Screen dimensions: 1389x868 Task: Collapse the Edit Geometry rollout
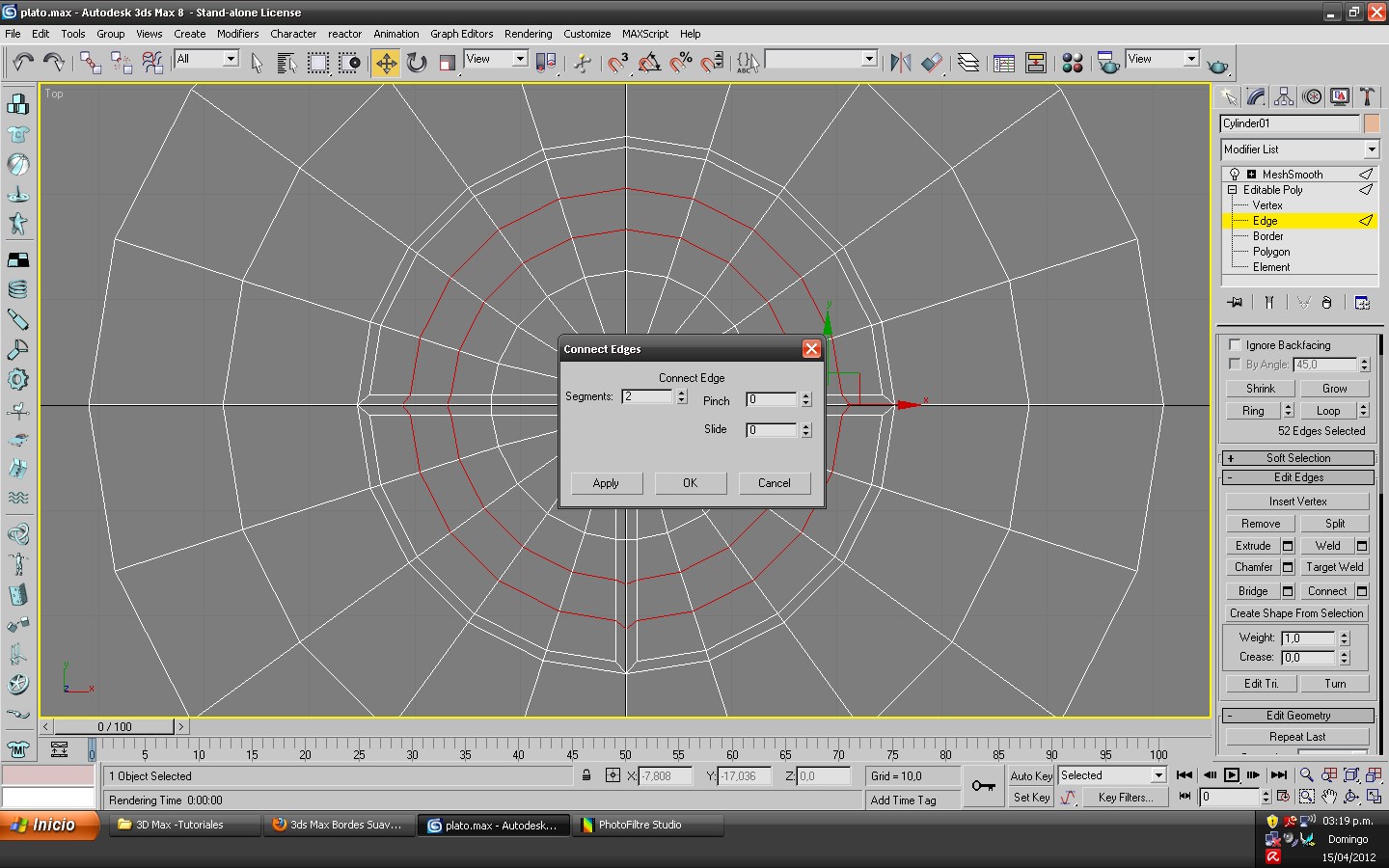pos(1298,716)
